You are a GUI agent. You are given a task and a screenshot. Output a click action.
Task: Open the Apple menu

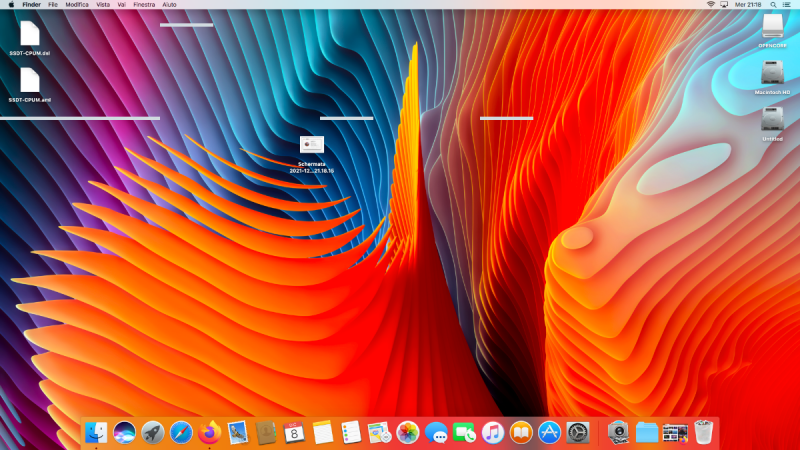pos(11,5)
